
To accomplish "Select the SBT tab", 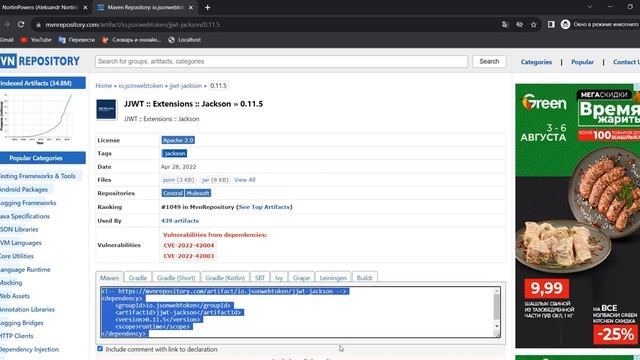I will point(260,278).
